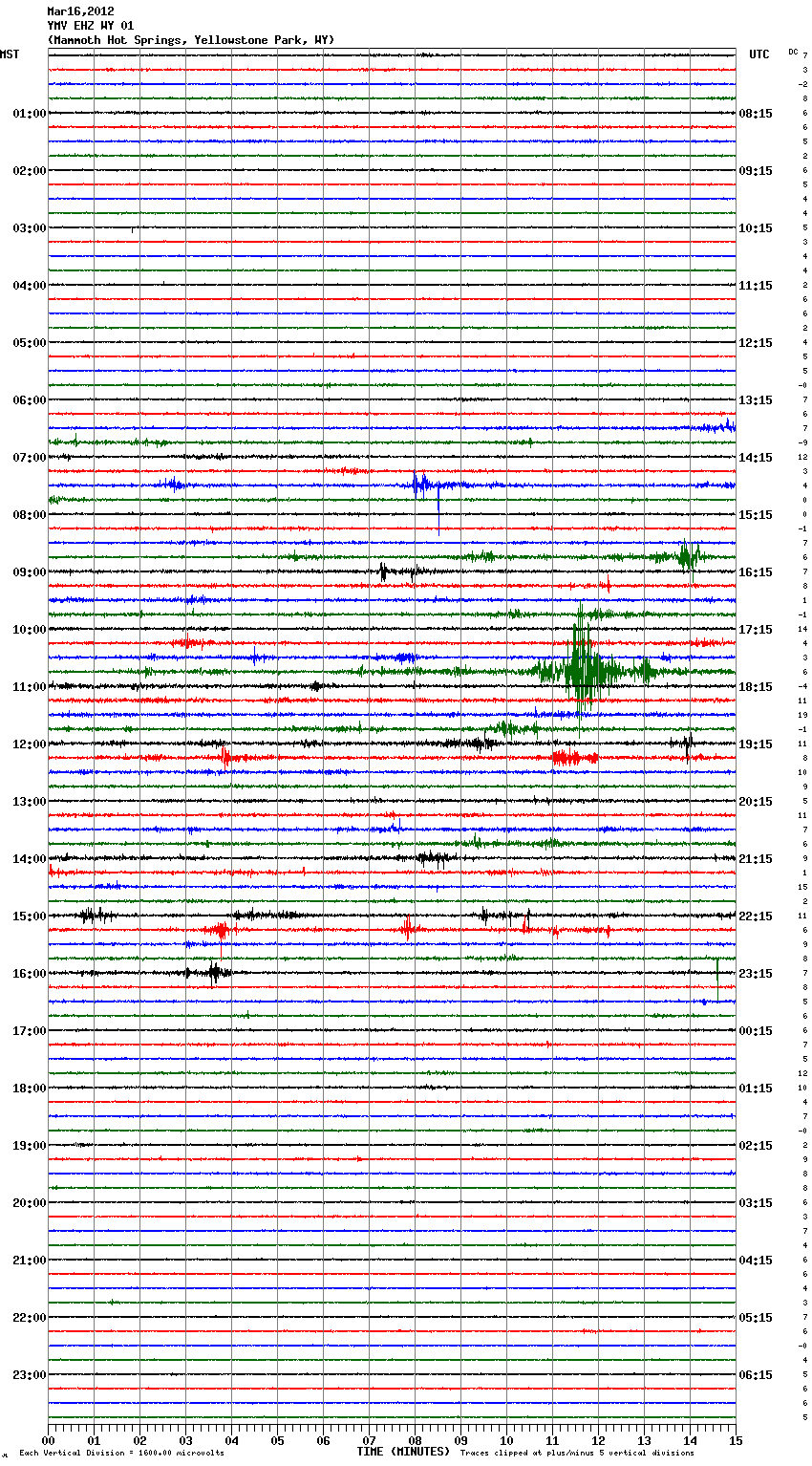Click the DC column header
Image resolution: width=812 pixels, height=1466 pixels.
793,52
